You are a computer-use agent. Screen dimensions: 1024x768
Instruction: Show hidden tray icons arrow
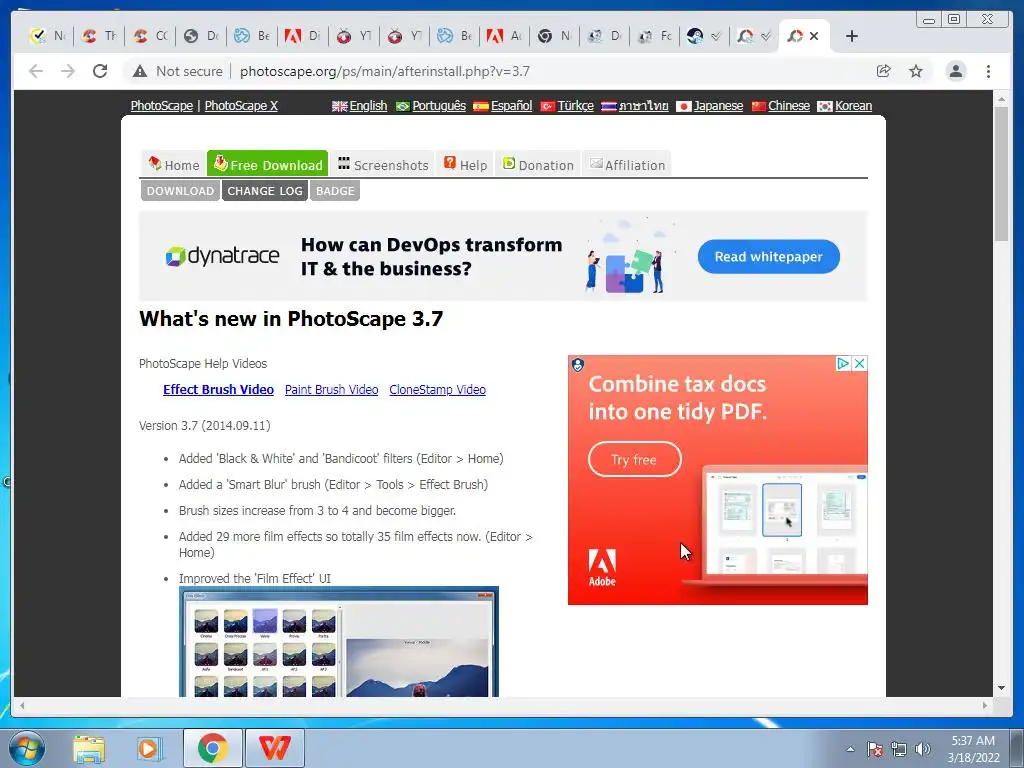(x=850, y=749)
